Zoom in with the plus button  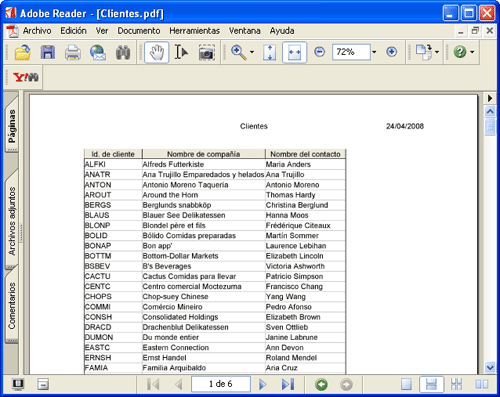point(392,52)
